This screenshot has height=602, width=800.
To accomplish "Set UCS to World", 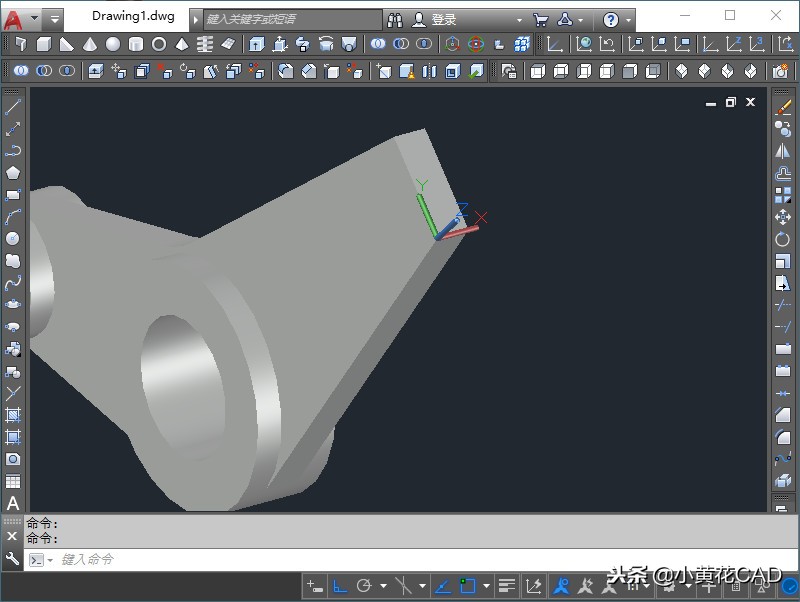I will (584, 44).
